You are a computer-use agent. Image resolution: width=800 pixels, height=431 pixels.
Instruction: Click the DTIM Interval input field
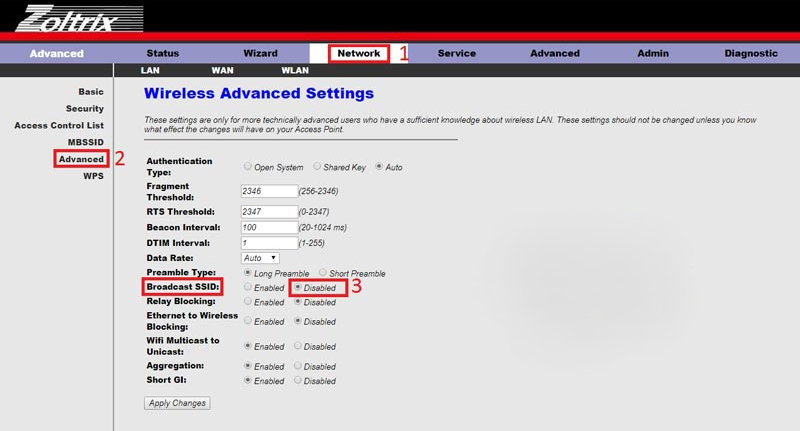(269, 243)
